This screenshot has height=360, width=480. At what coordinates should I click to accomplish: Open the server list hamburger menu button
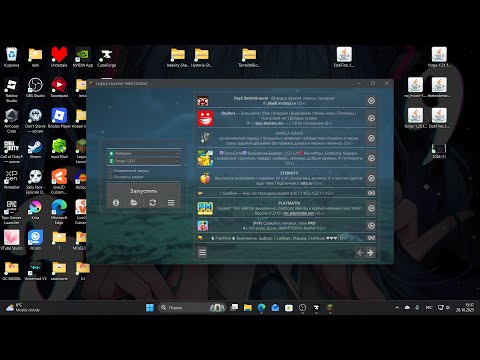tap(202, 252)
